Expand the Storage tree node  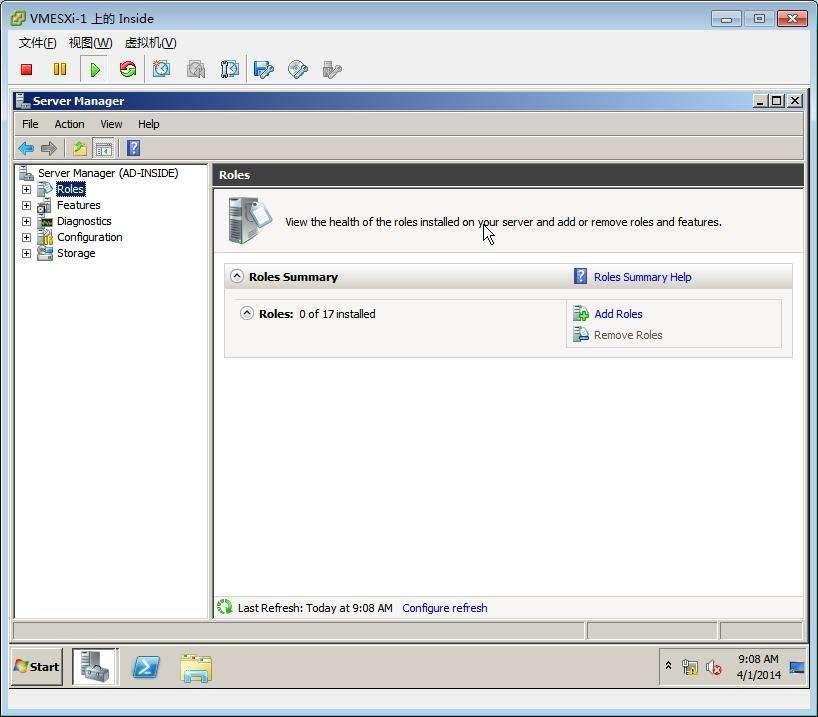pos(27,254)
